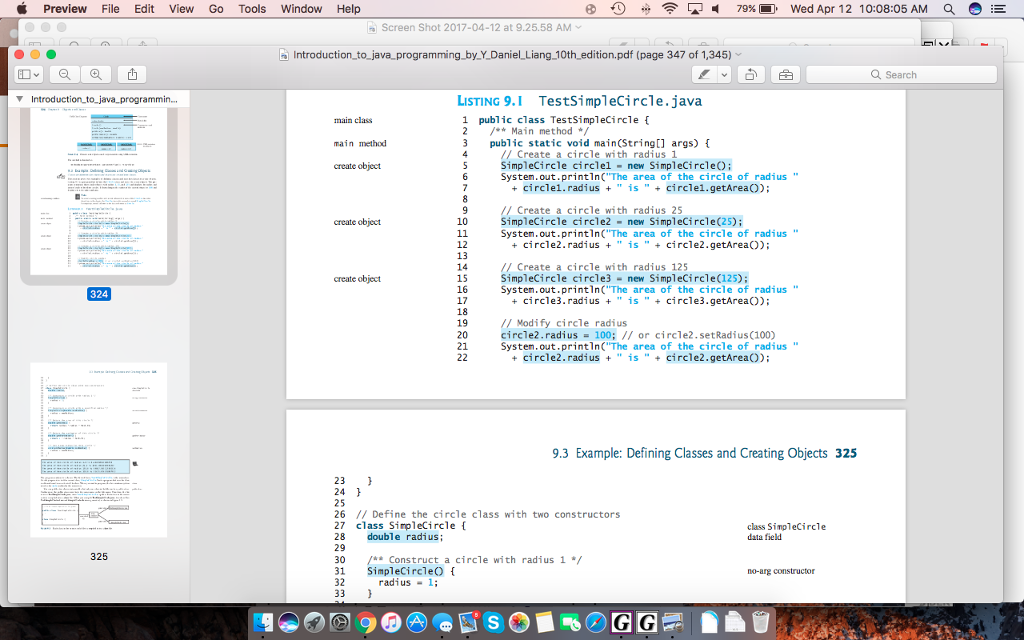This screenshot has width=1024, height=640.
Task: Toggle the sidebar view options
Action: pyautogui.click(x=25, y=73)
